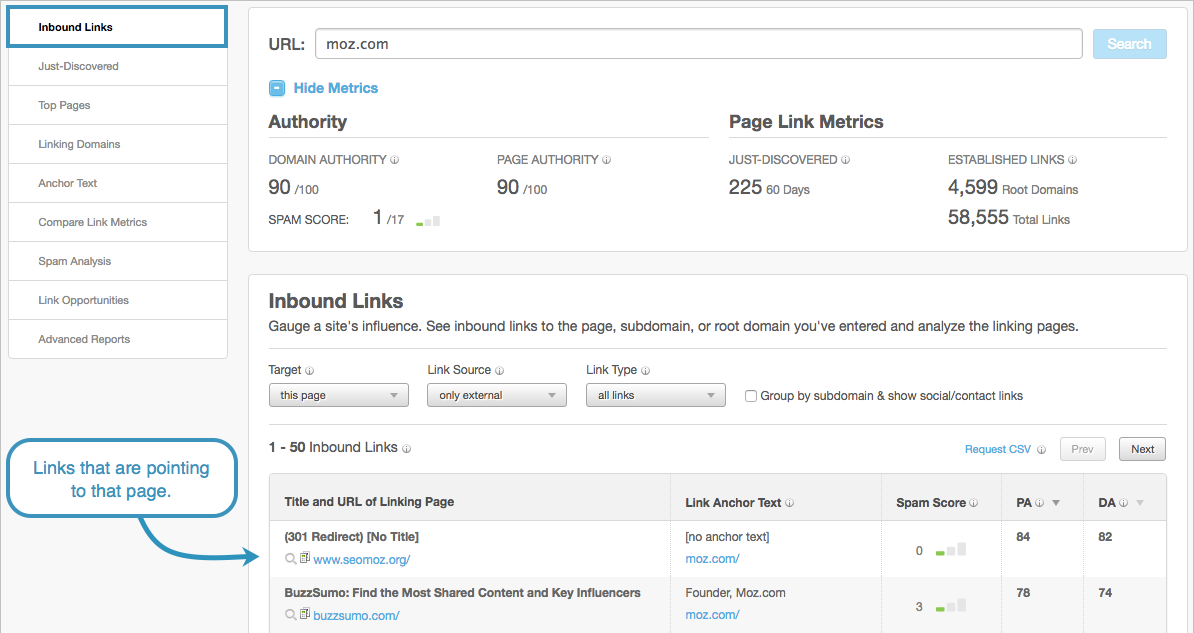1194x633 pixels.
Task: Click magnifier icon beside www.seomoz.org/
Action: pyautogui.click(x=290, y=559)
